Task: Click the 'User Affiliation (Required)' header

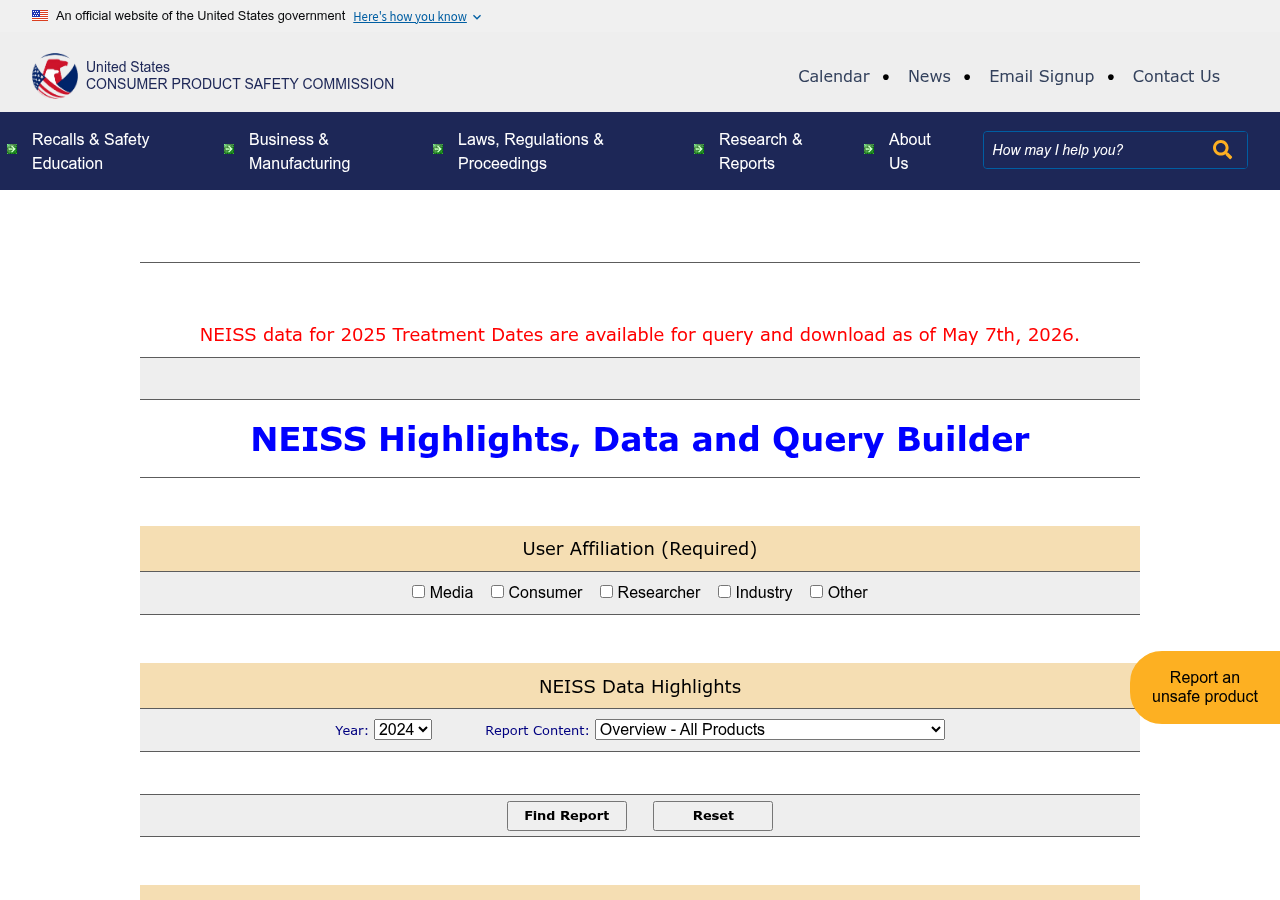Action: 640,549
